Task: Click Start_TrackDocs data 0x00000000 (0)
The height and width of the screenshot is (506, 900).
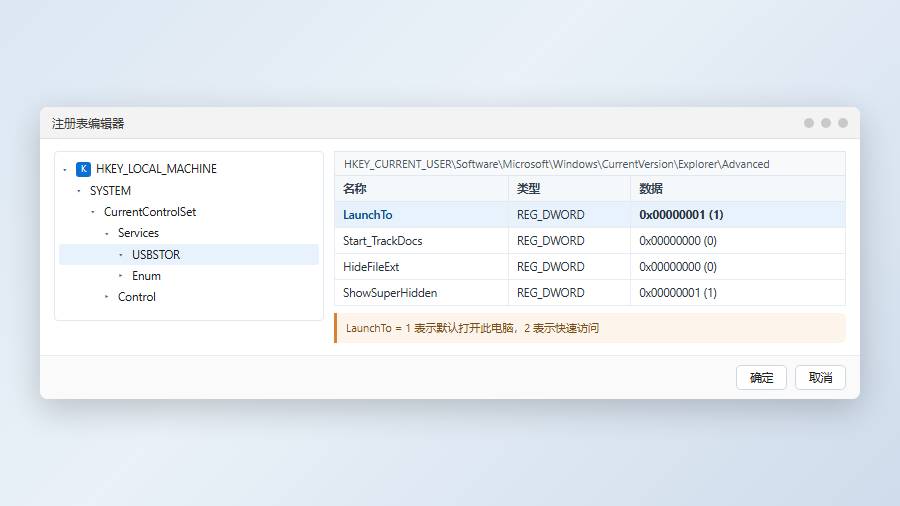Action: click(x=678, y=241)
